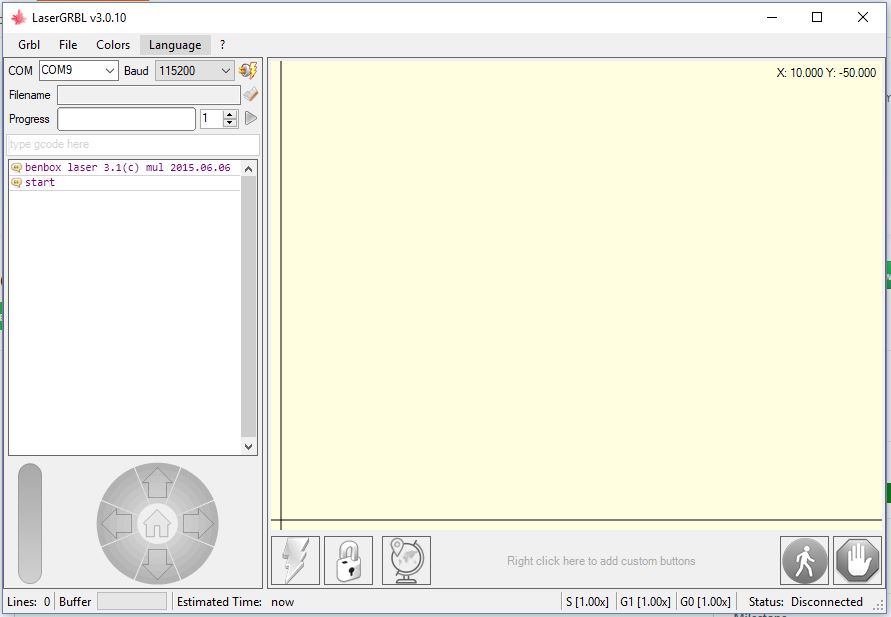
Task: Click the Buffer progress bar
Action: click(x=132, y=601)
